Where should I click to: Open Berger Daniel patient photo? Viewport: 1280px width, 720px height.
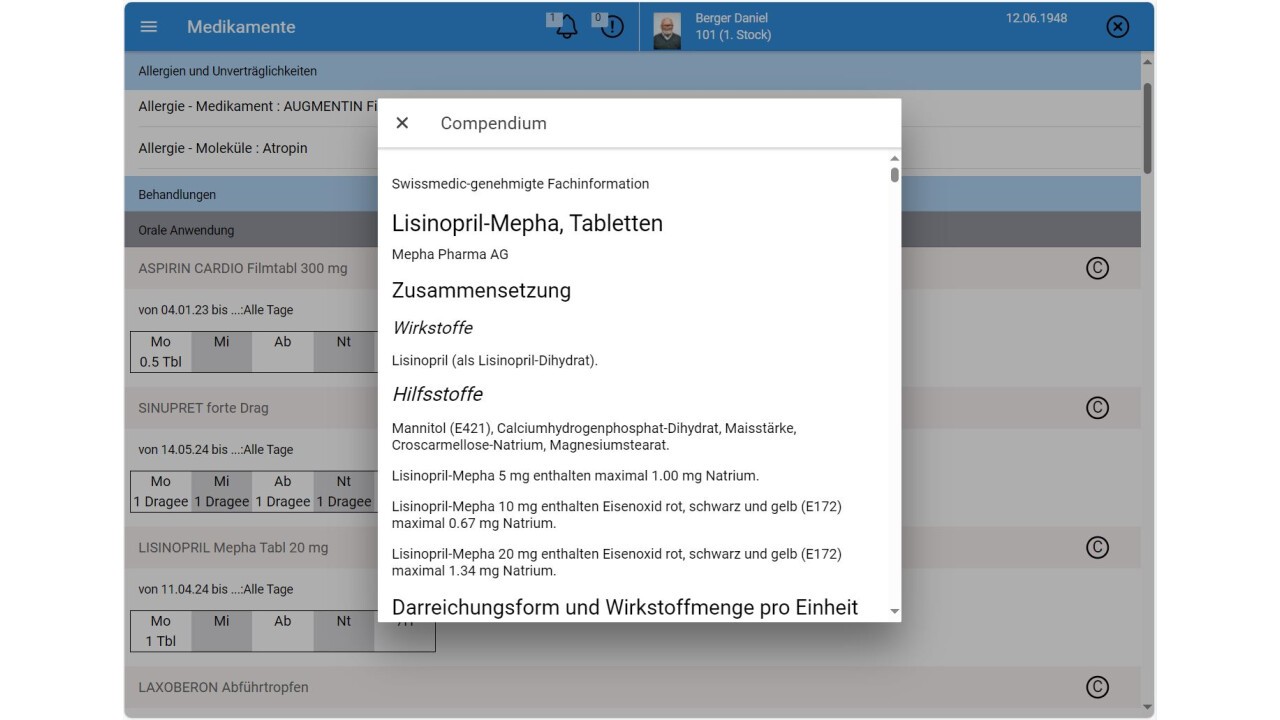(667, 31)
